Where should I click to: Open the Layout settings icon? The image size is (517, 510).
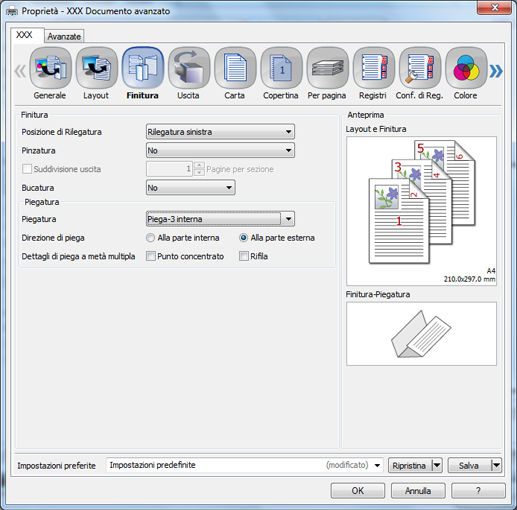tap(97, 68)
